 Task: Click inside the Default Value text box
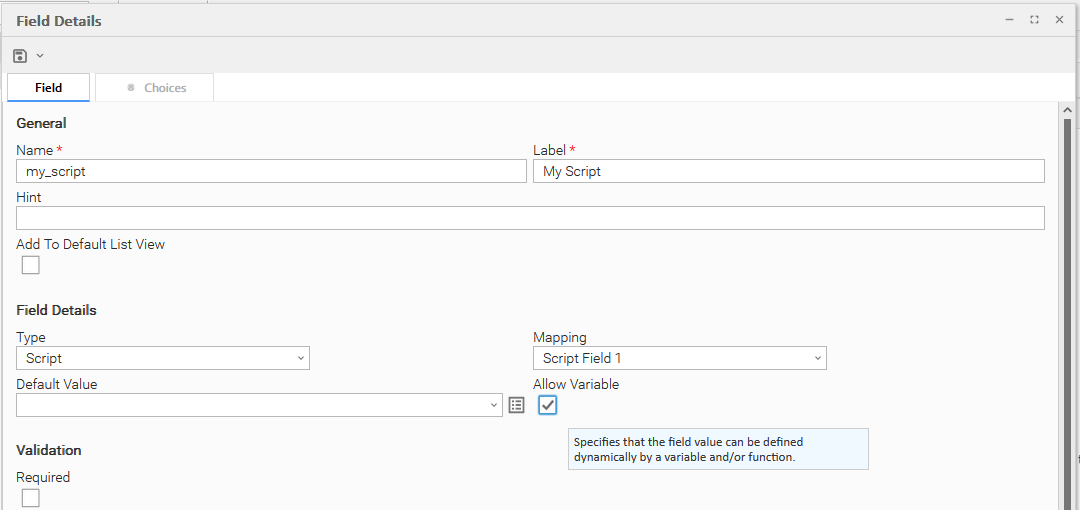(x=250, y=405)
